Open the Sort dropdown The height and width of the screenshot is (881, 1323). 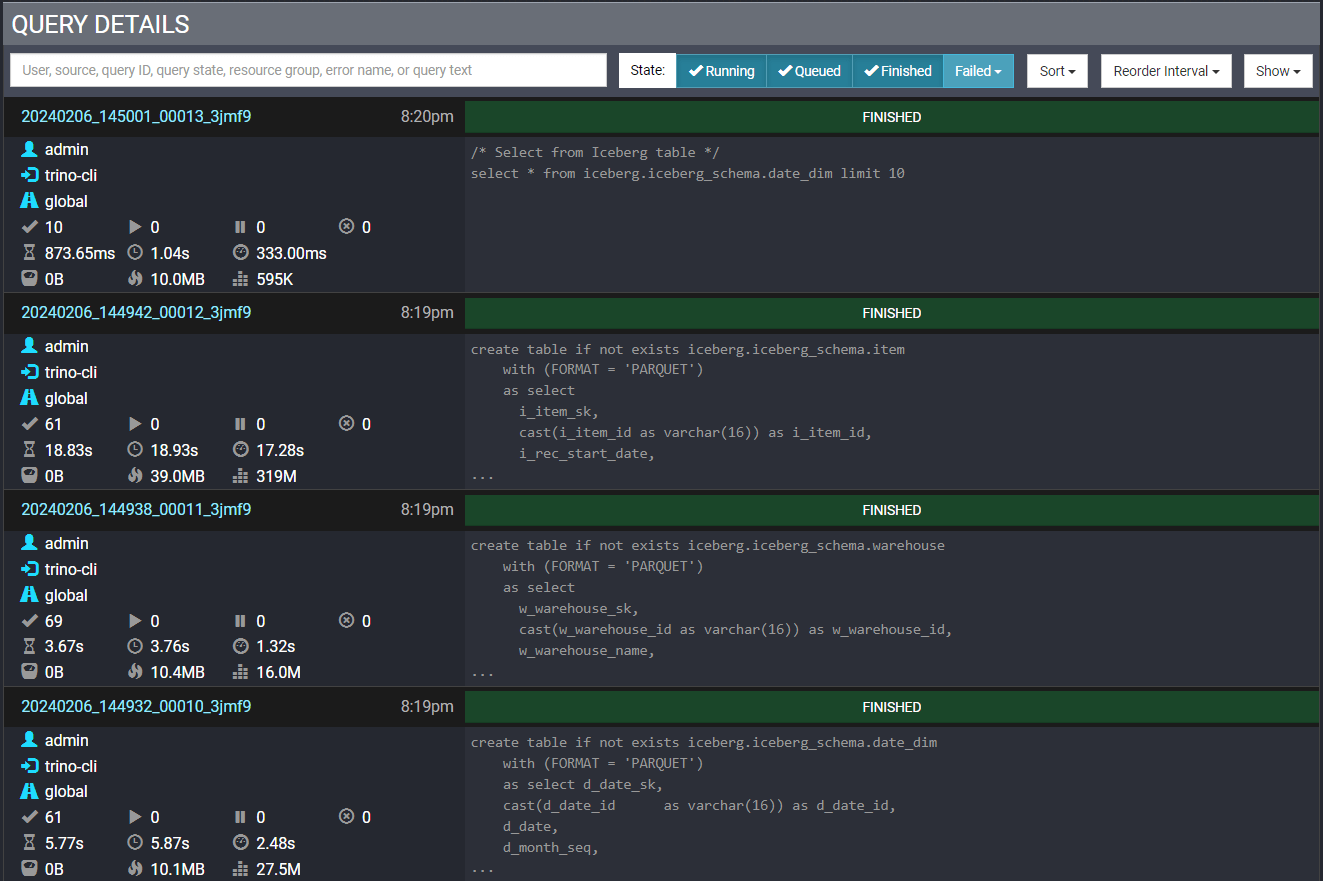(x=1057, y=71)
